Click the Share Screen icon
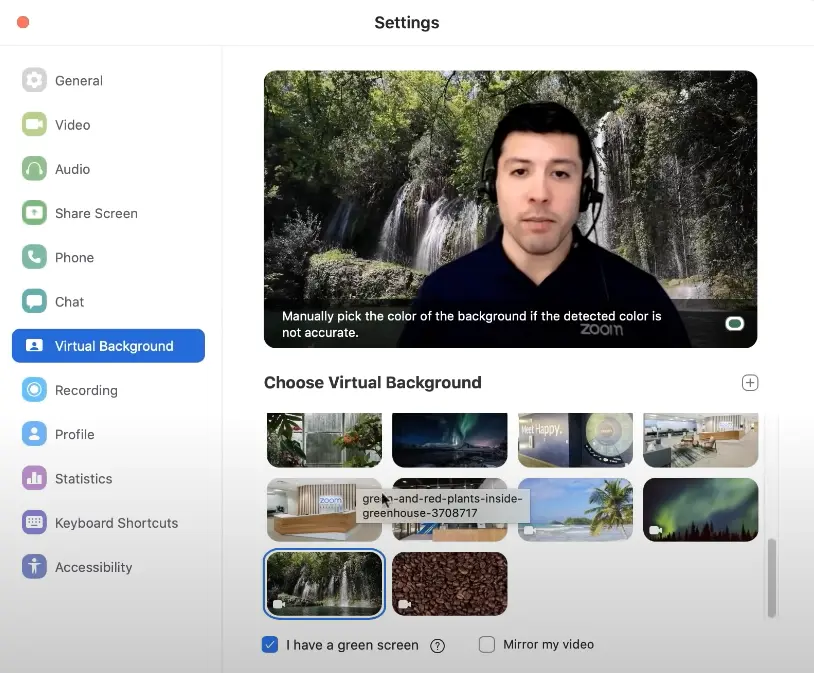The height and width of the screenshot is (673, 814). point(34,213)
